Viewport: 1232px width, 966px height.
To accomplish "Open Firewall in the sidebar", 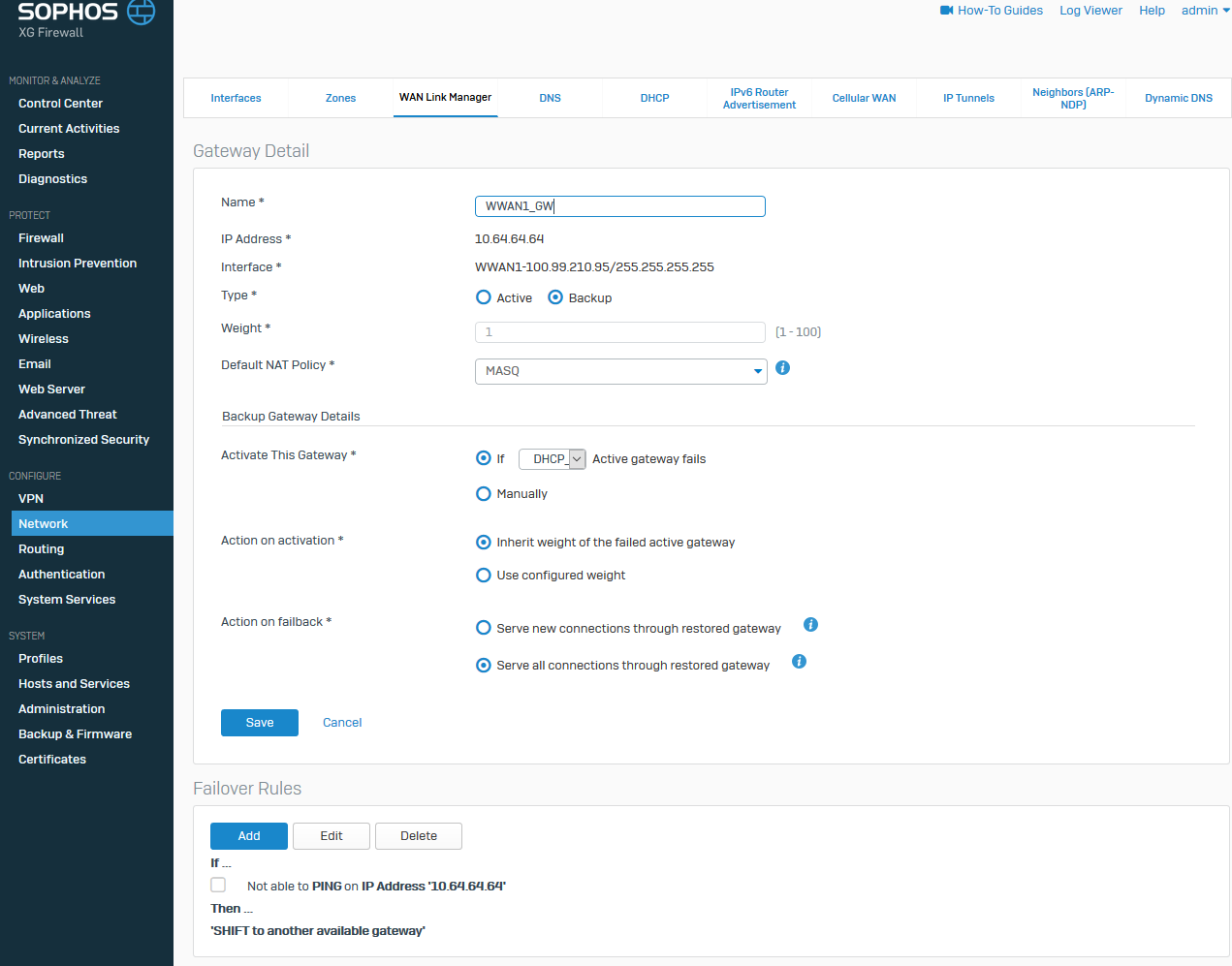I will [x=41, y=238].
